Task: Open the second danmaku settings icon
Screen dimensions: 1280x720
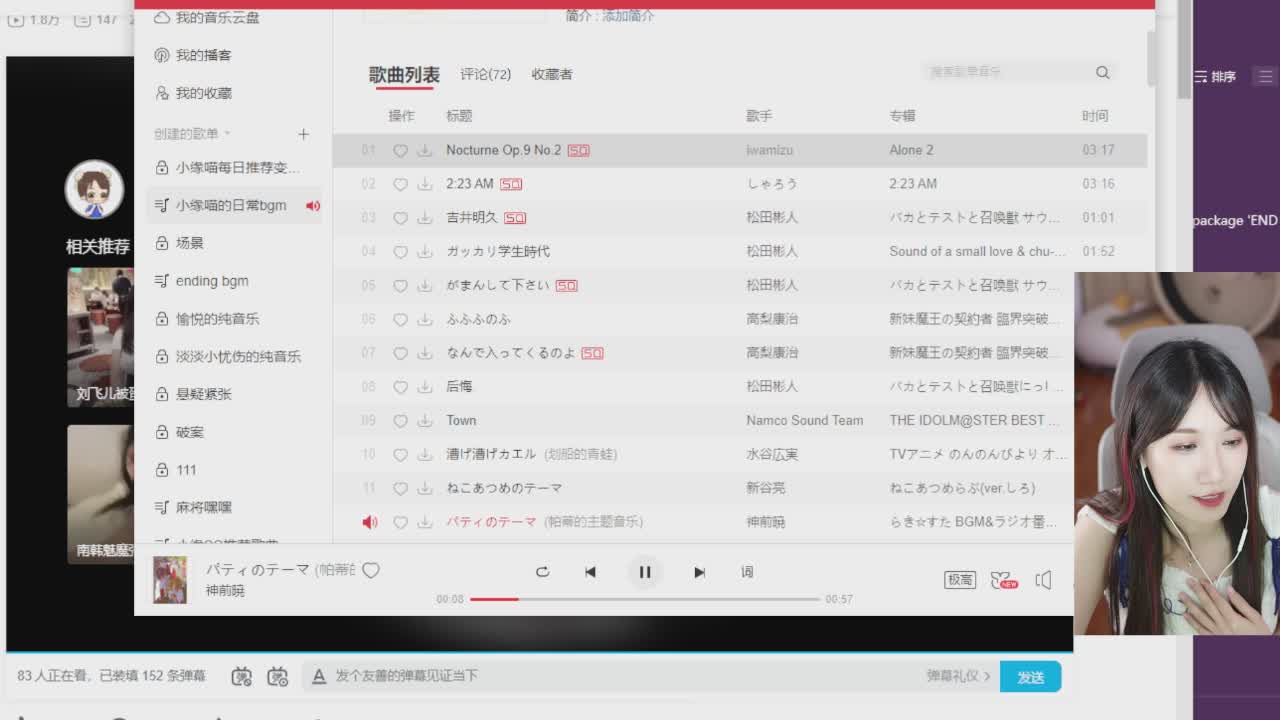Action: click(278, 677)
